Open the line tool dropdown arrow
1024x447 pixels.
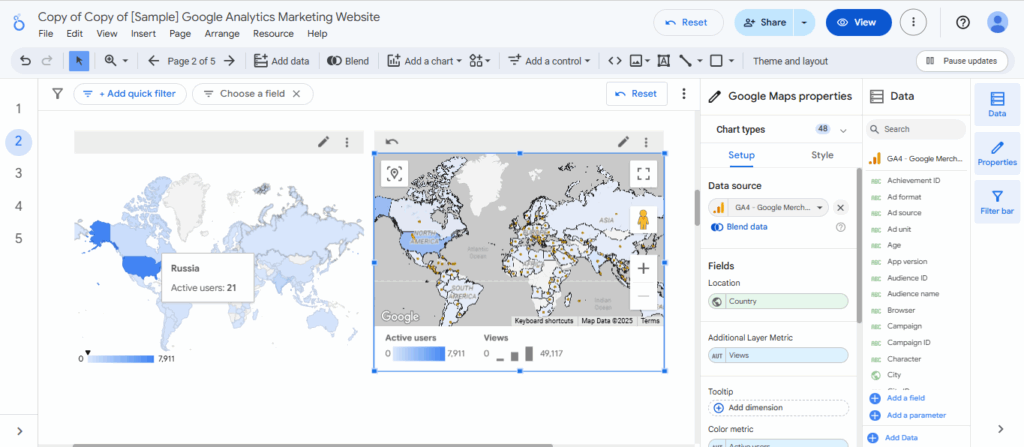coord(699,61)
